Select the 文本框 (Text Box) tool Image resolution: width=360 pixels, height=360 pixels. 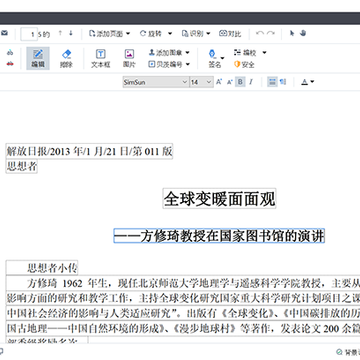pyautogui.click(x=101, y=58)
